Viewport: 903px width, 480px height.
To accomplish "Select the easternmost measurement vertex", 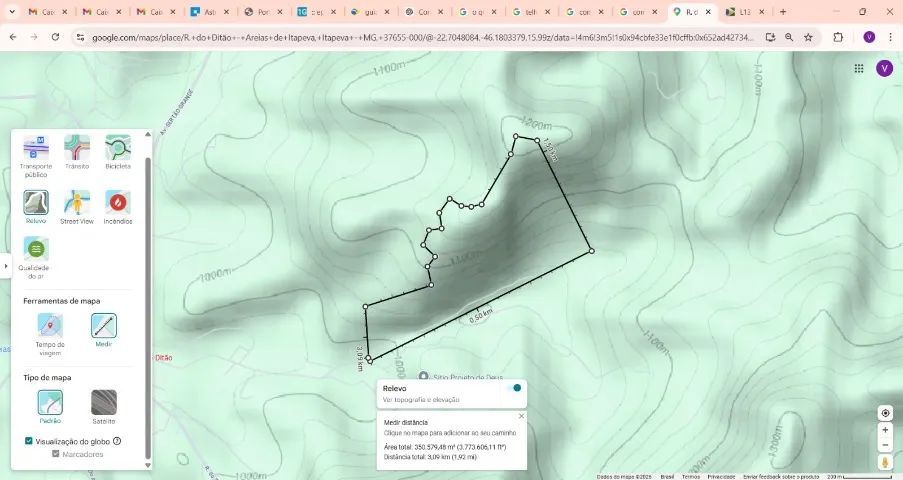I will pyautogui.click(x=591, y=251).
